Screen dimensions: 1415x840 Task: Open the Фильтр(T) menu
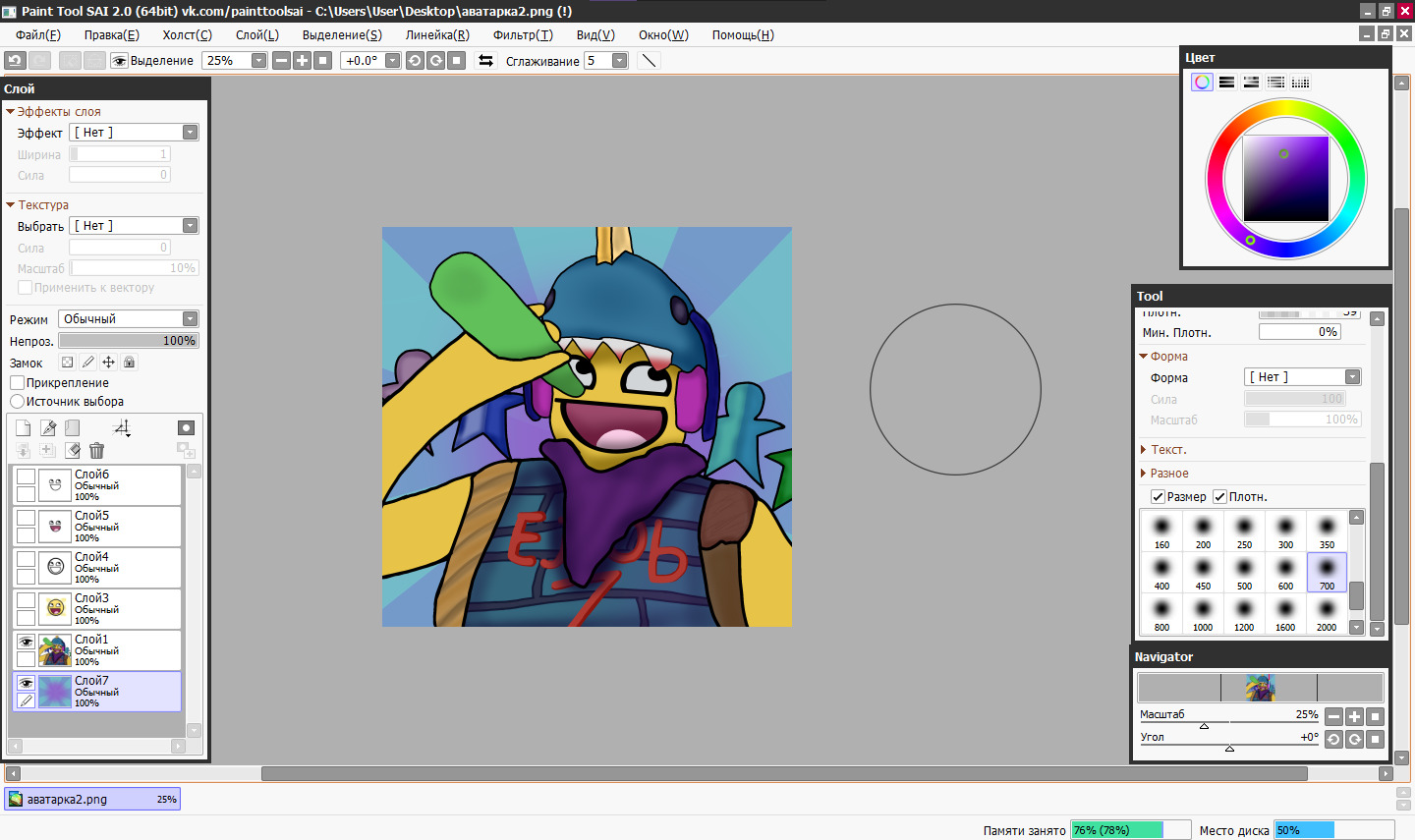pyautogui.click(x=523, y=35)
